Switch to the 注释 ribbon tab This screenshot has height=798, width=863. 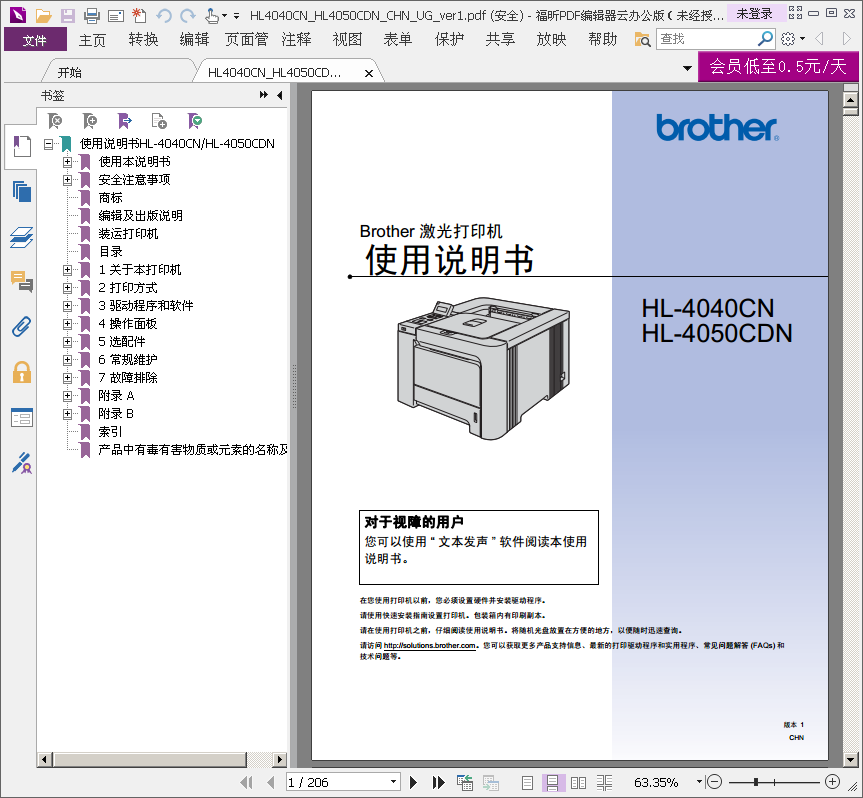tap(297, 40)
